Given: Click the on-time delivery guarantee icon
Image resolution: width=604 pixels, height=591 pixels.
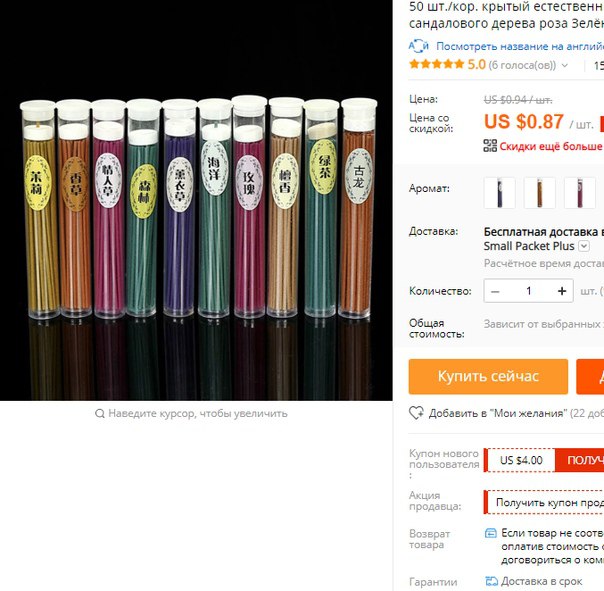Looking at the screenshot, I should pyautogui.click(x=492, y=581).
